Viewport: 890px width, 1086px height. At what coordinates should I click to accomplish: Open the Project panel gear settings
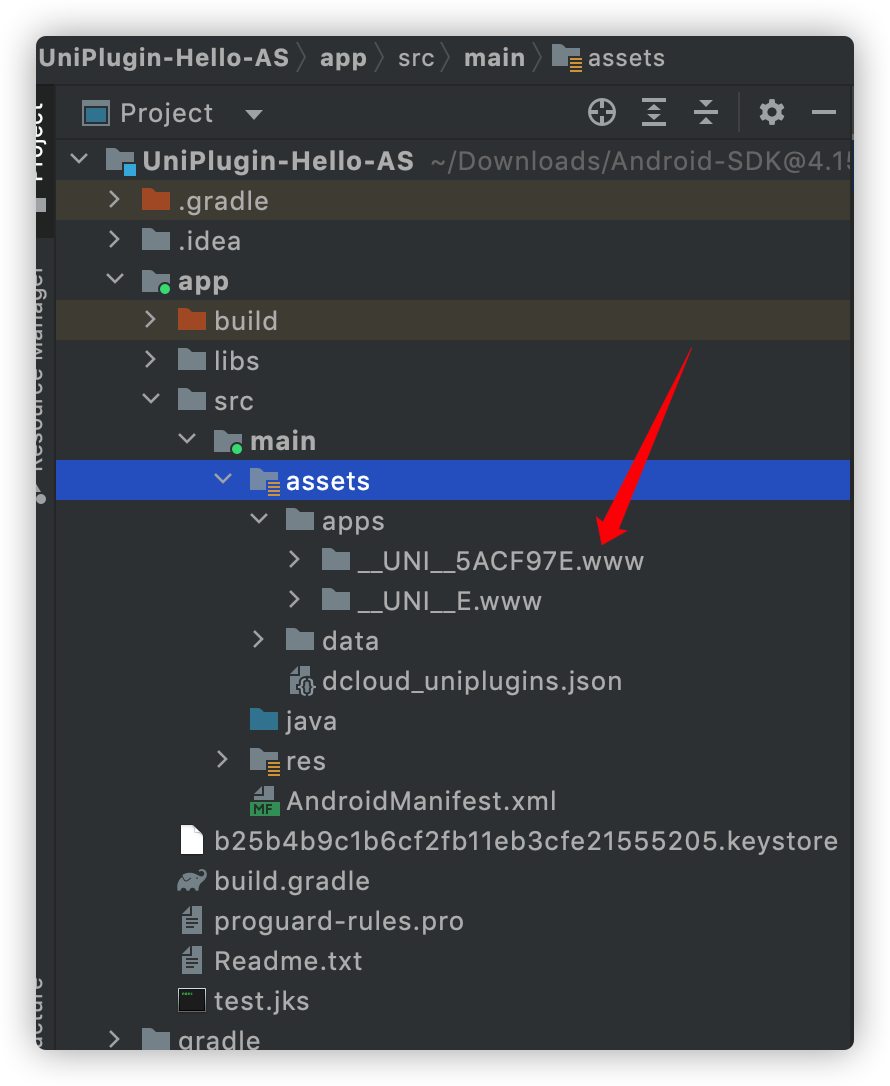[772, 112]
